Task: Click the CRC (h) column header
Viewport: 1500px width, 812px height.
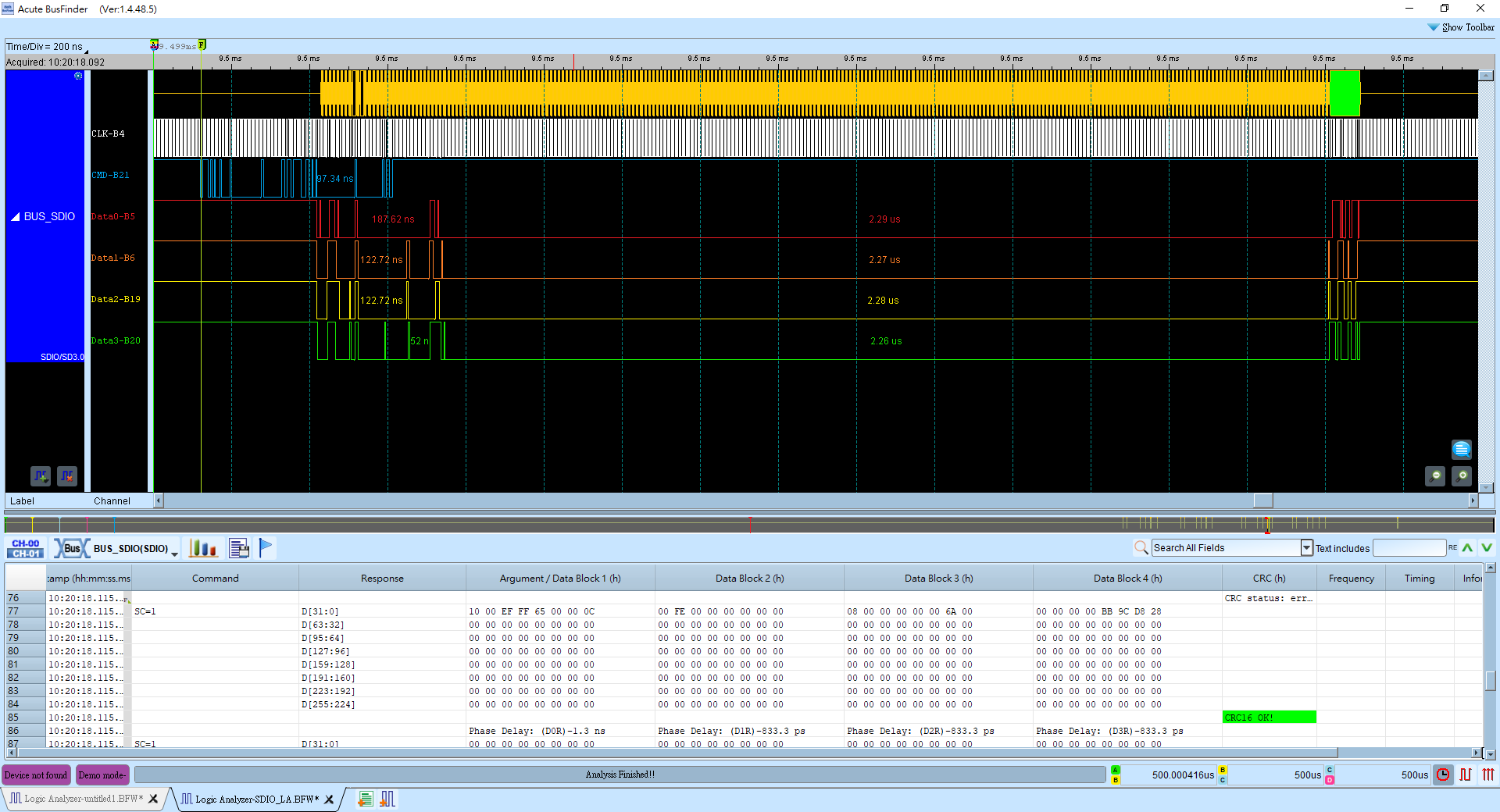Action: (x=1269, y=579)
